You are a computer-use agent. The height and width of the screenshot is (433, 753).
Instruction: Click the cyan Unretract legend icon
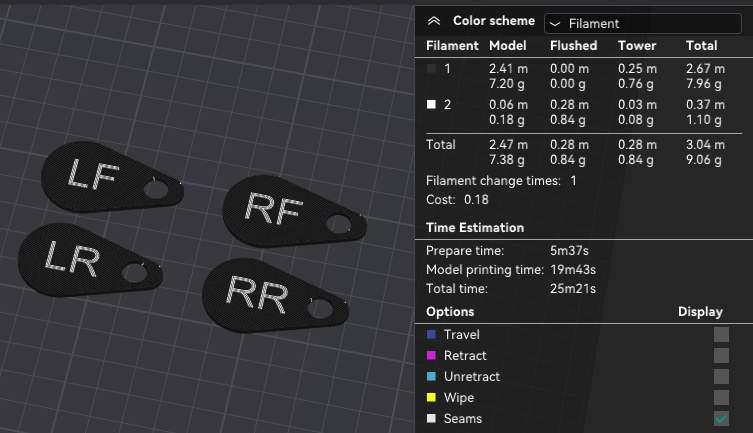(431, 376)
